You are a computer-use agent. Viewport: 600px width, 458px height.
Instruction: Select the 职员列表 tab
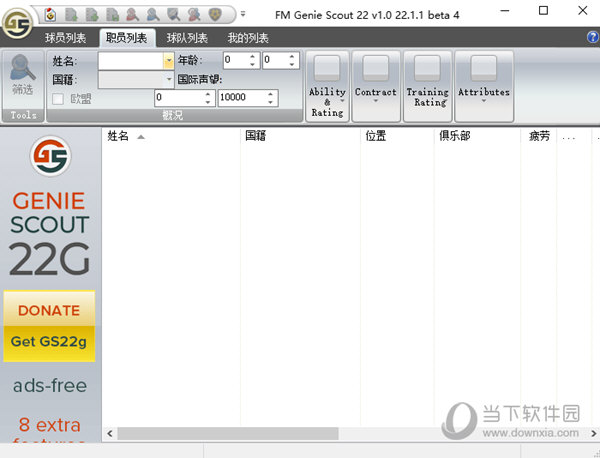tap(127, 38)
